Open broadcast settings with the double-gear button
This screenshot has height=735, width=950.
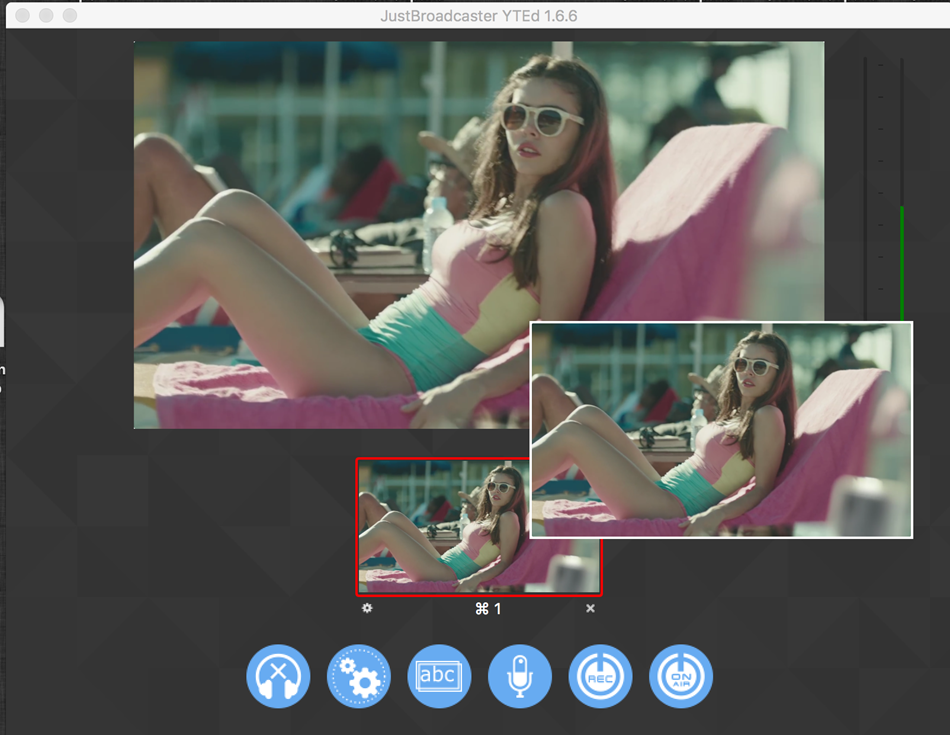[359, 677]
